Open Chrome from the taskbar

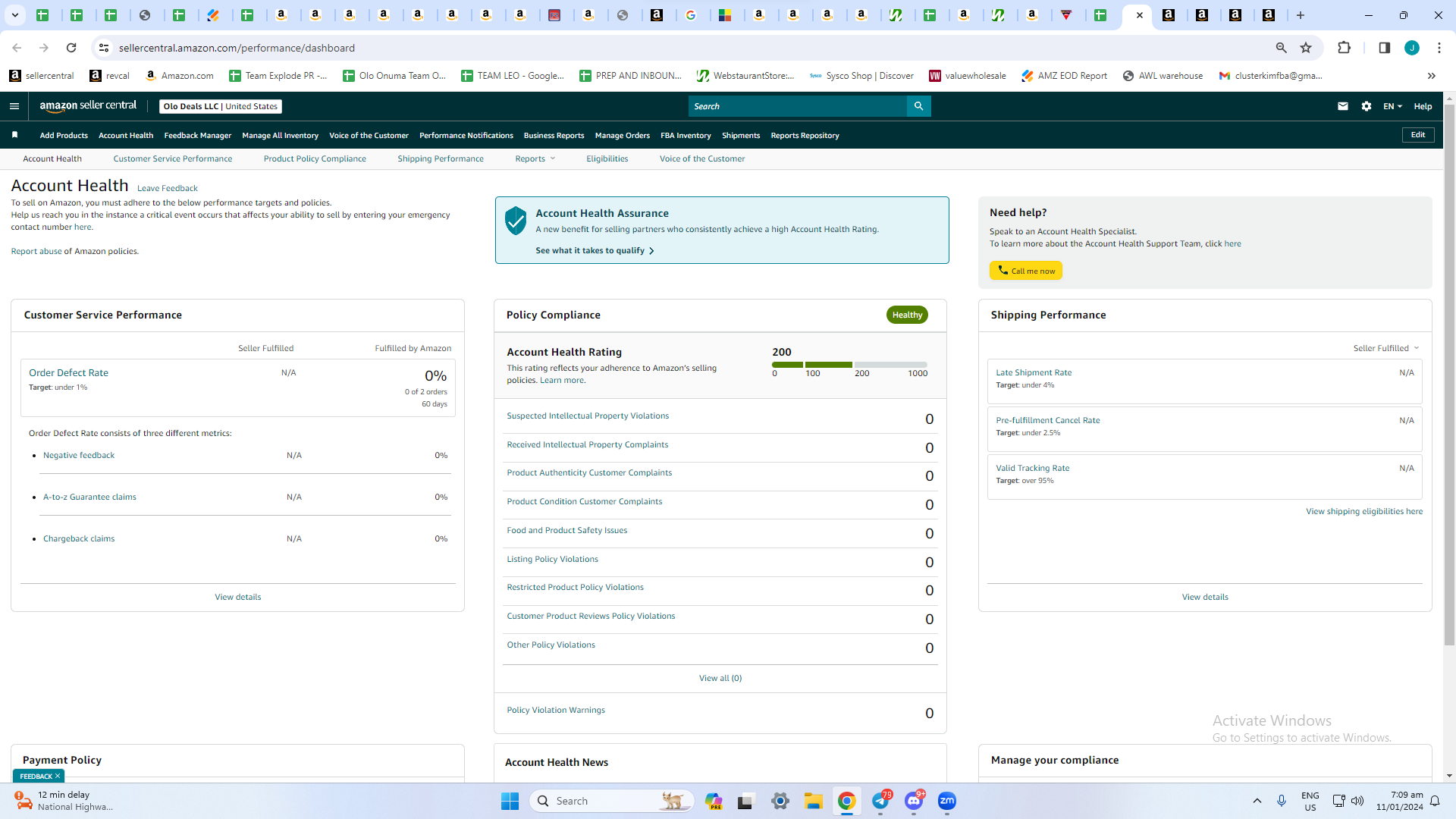coord(847,801)
